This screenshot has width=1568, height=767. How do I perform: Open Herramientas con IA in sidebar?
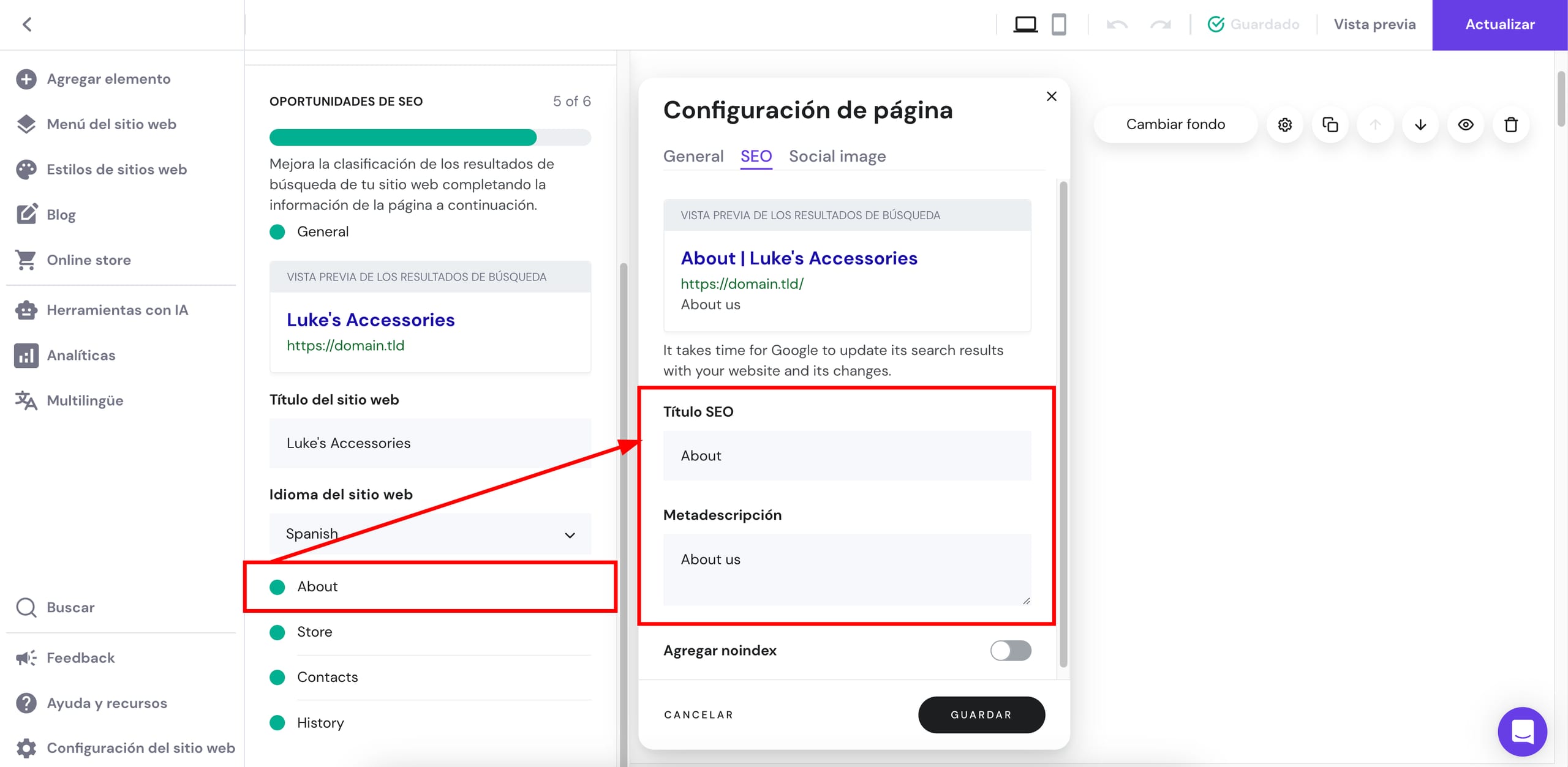pyautogui.click(x=117, y=310)
